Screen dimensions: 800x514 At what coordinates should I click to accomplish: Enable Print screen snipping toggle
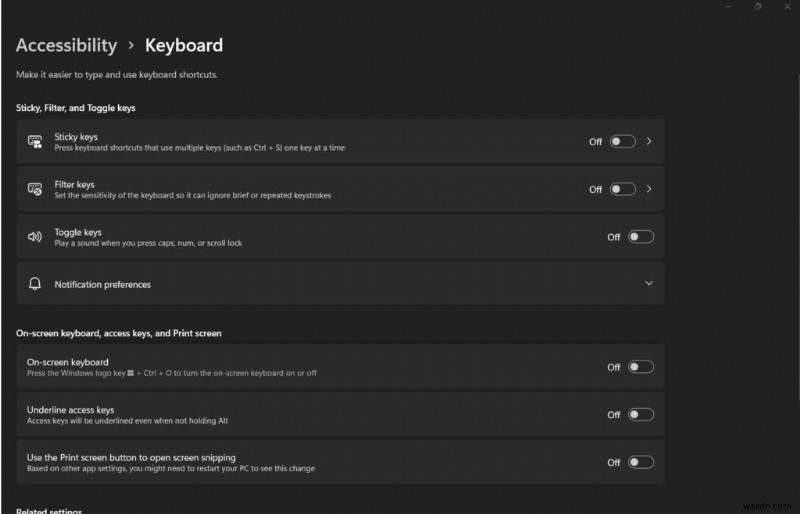641,462
